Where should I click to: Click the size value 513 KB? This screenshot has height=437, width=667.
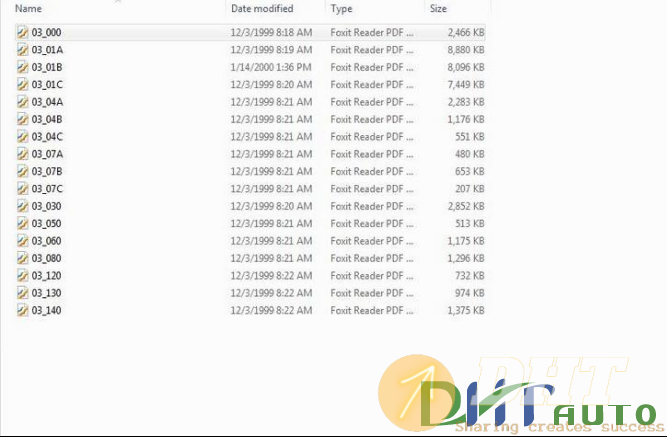tap(470, 223)
